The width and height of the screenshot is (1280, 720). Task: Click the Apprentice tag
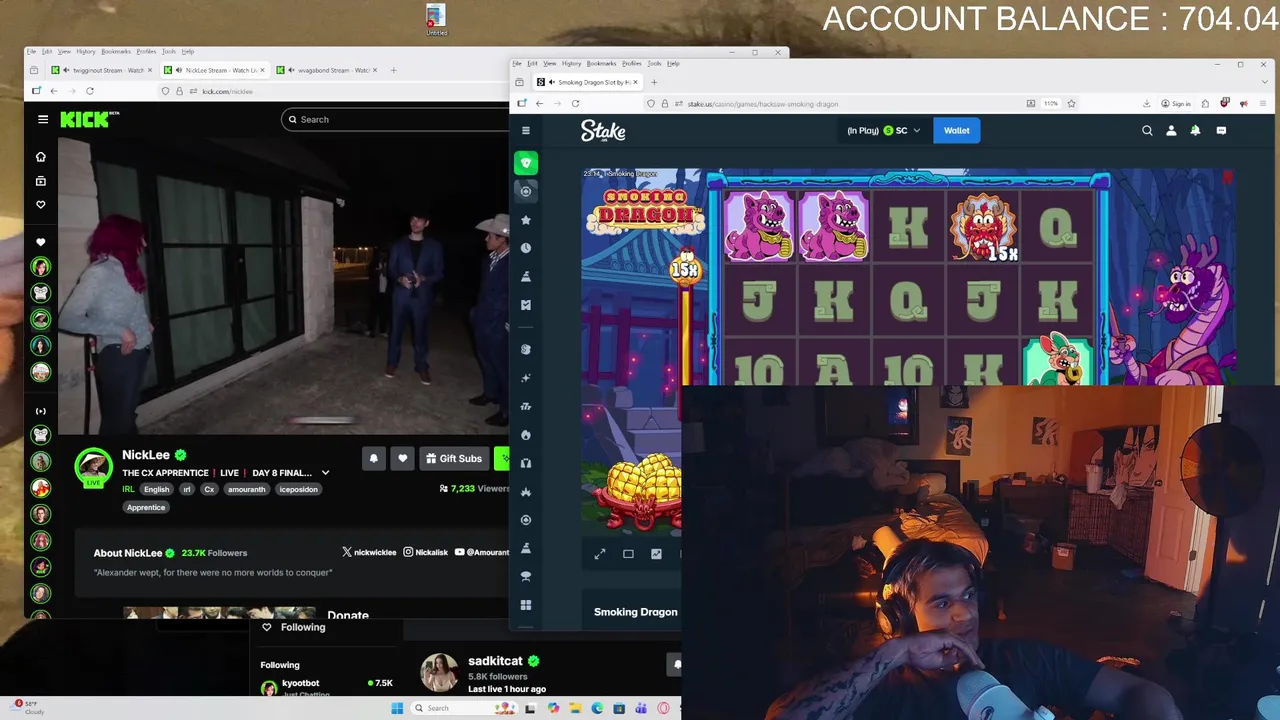click(x=146, y=507)
